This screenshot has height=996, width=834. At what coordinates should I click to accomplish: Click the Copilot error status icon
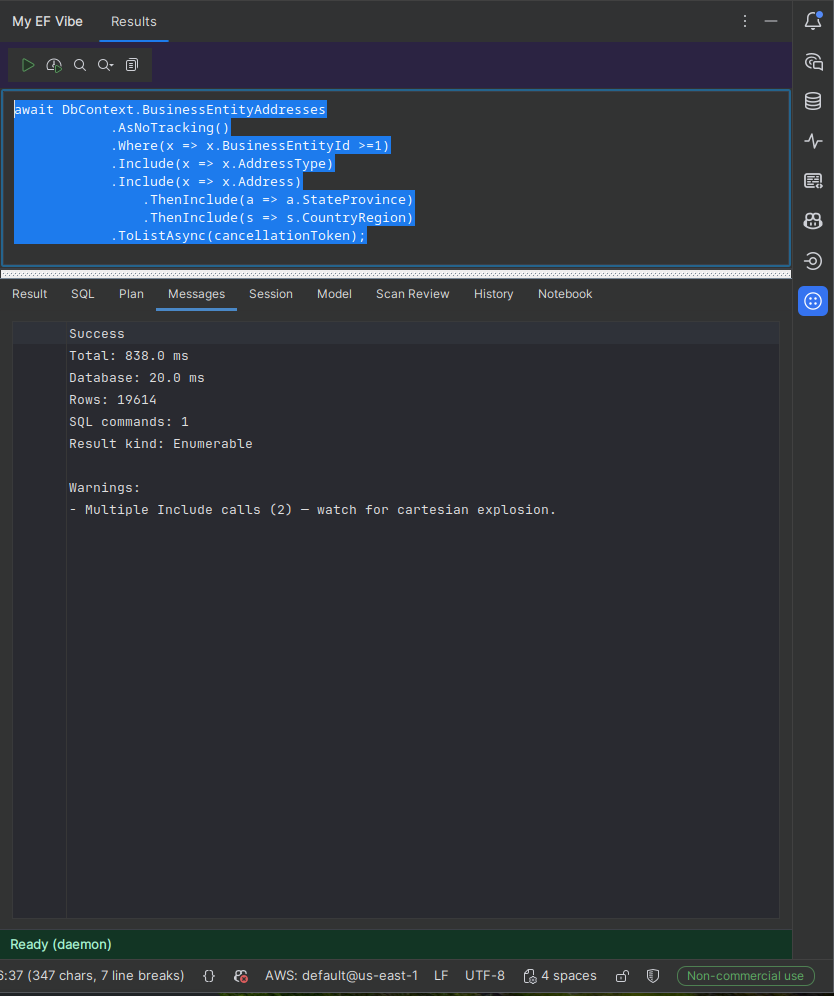[x=240, y=976]
